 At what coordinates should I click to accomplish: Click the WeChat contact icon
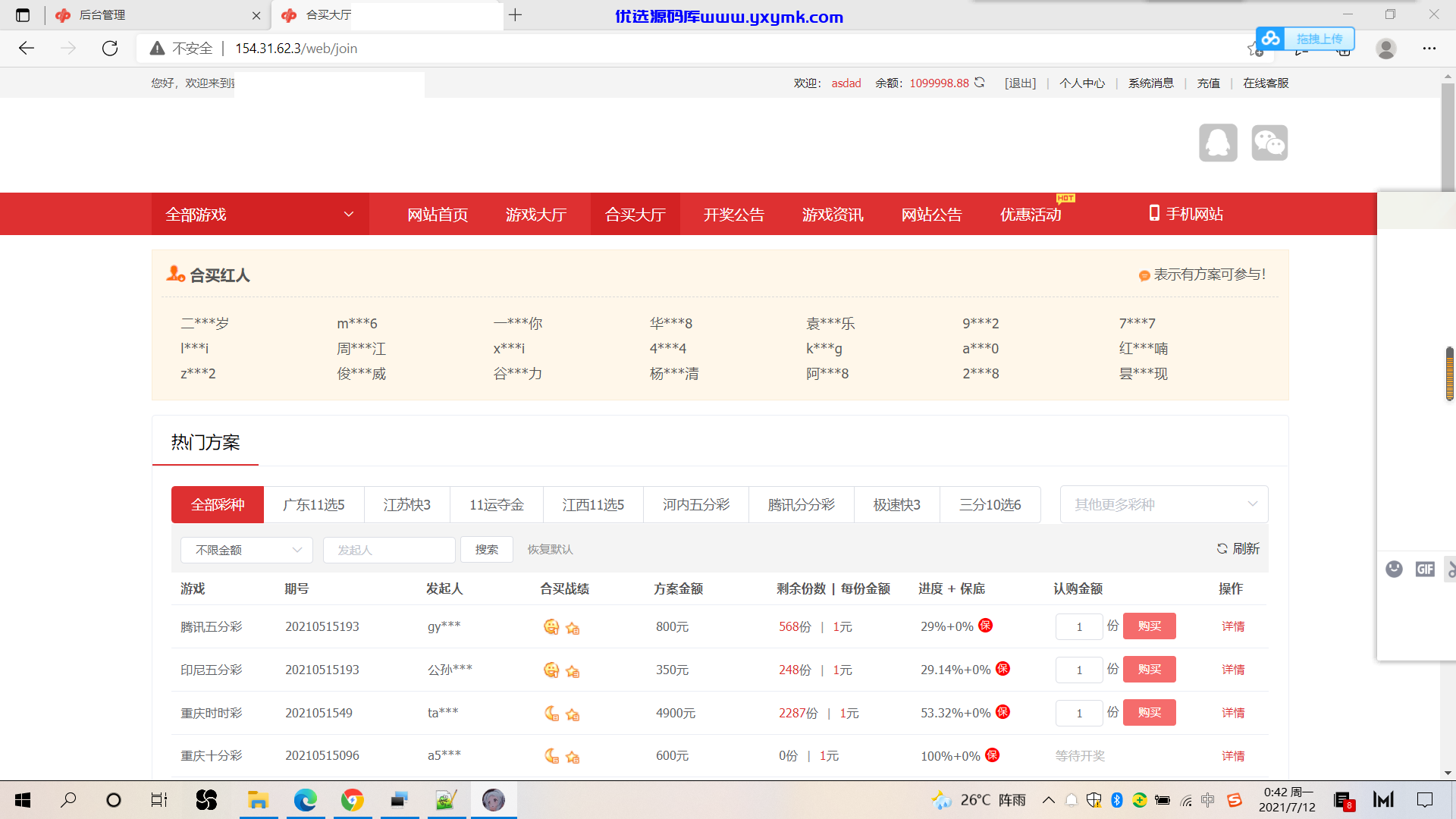pos(1269,143)
